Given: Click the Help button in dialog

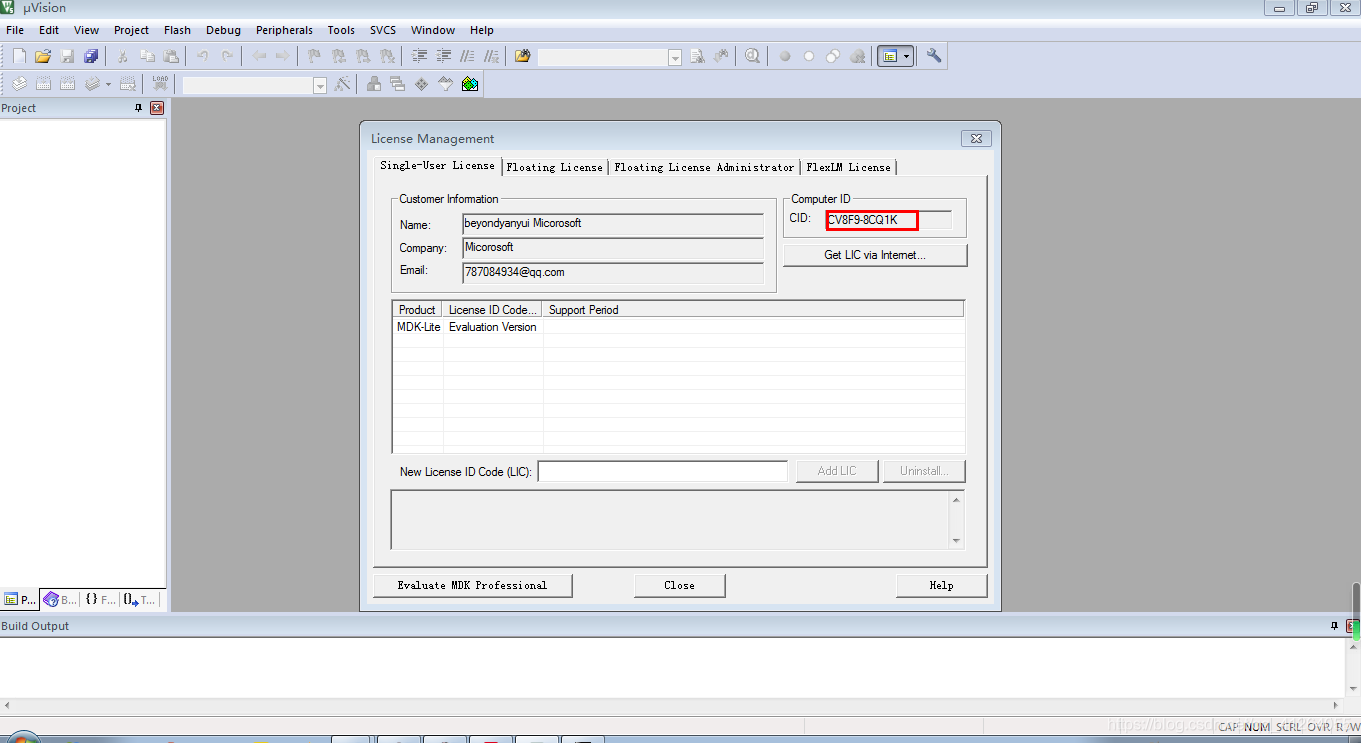Looking at the screenshot, I should tap(941, 585).
